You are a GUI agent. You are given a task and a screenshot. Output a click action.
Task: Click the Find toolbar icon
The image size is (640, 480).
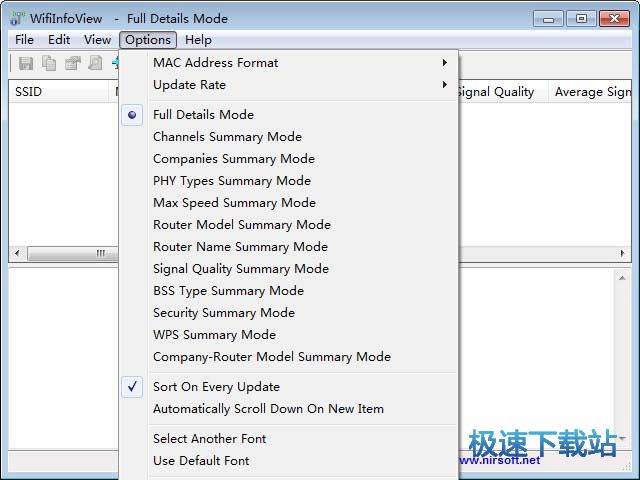[96, 63]
